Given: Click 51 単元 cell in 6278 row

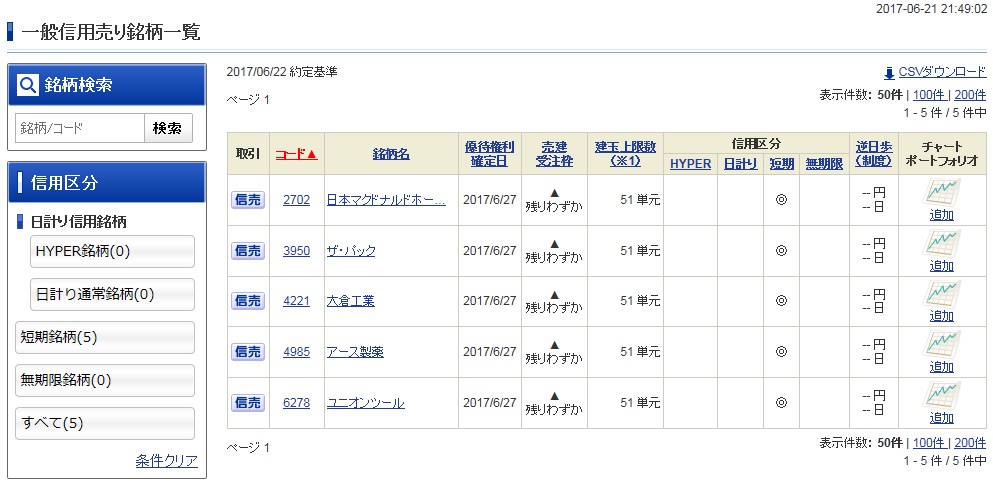Looking at the screenshot, I should 626,403.
